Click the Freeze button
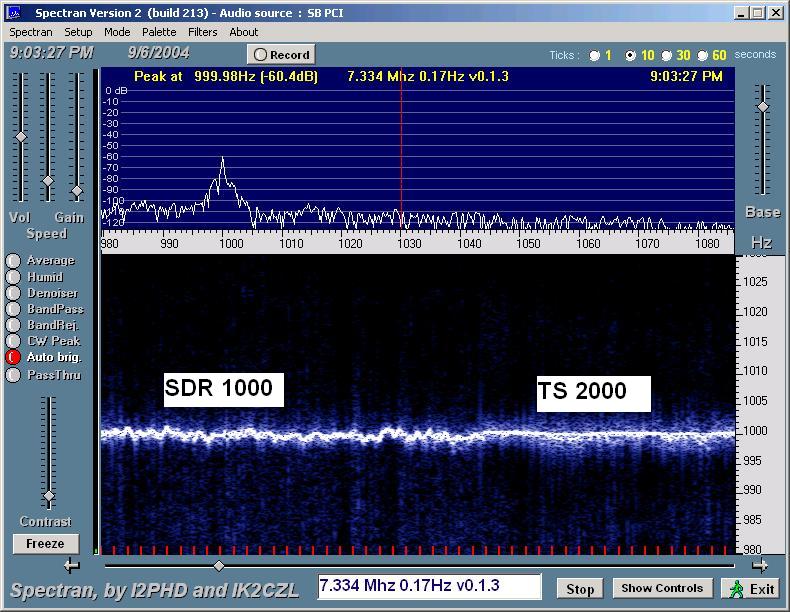 pos(45,544)
